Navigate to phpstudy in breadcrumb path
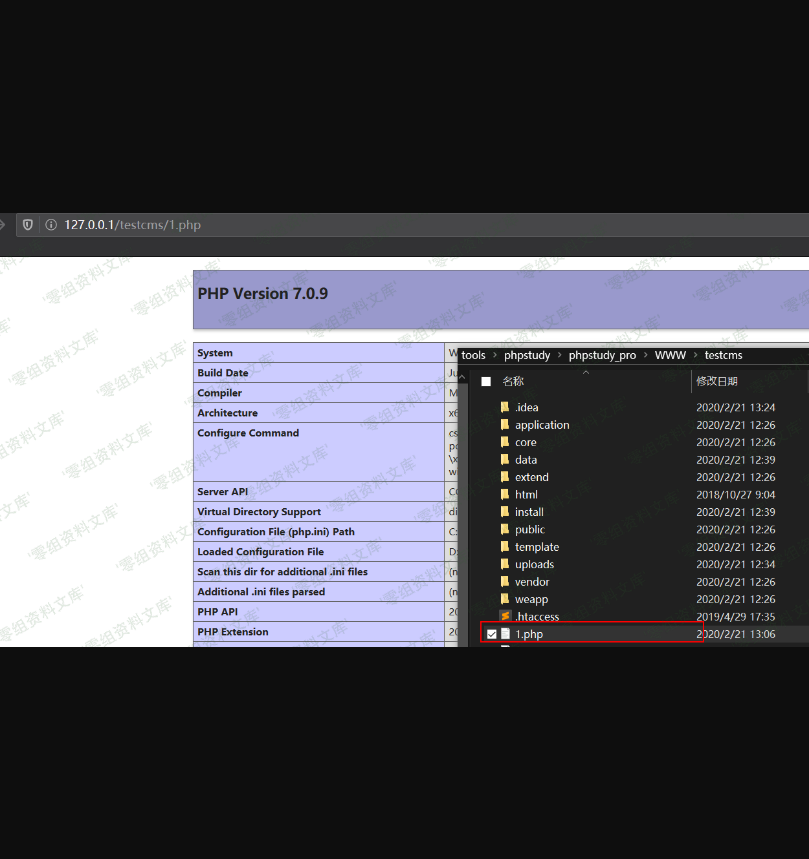The height and width of the screenshot is (859, 809). (x=527, y=355)
